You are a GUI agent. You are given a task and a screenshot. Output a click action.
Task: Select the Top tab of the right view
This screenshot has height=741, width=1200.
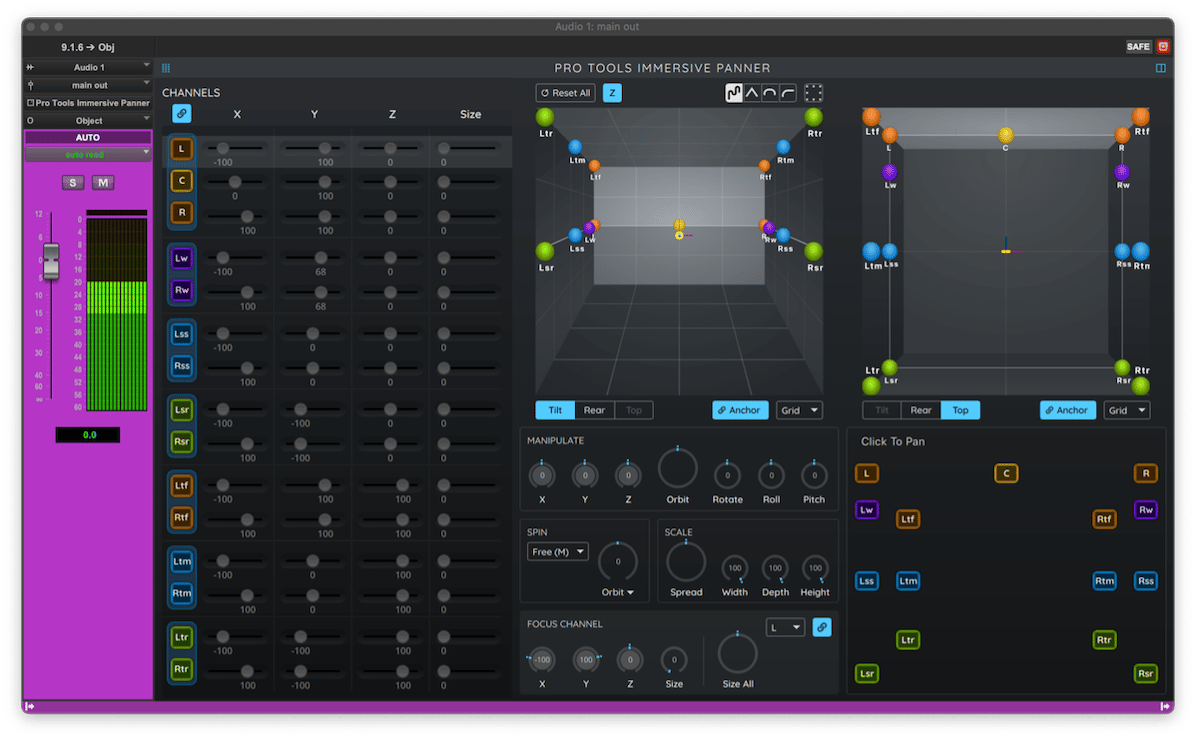click(960, 410)
